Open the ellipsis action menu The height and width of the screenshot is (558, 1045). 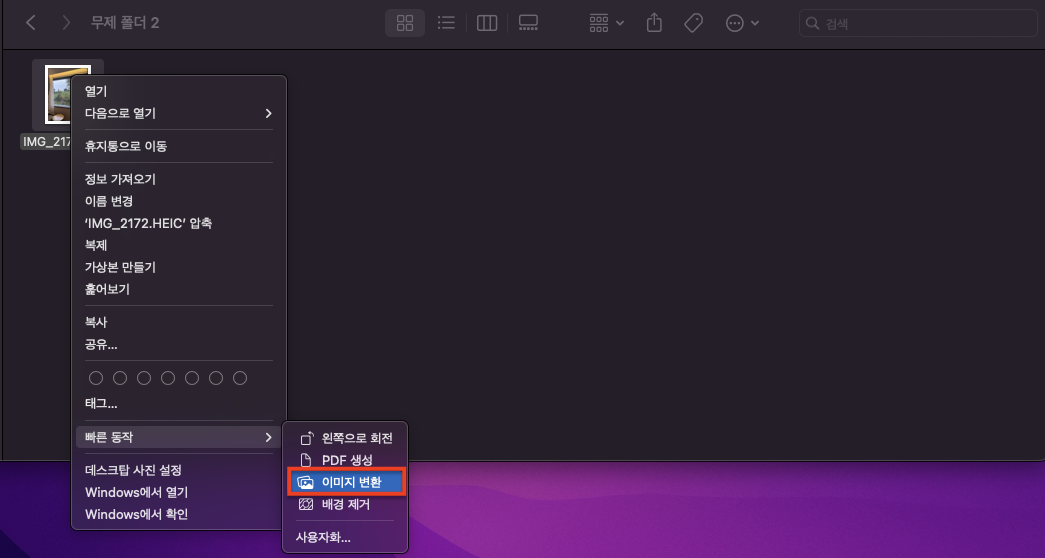coord(742,23)
